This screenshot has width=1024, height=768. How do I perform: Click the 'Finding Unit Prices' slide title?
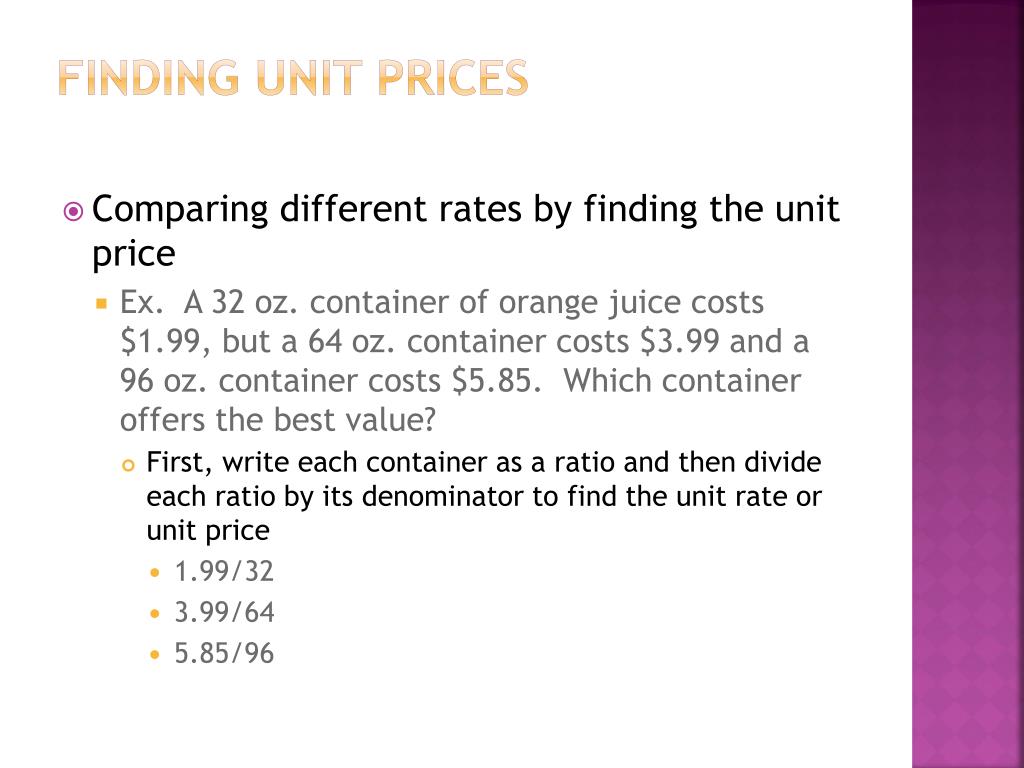(x=293, y=78)
